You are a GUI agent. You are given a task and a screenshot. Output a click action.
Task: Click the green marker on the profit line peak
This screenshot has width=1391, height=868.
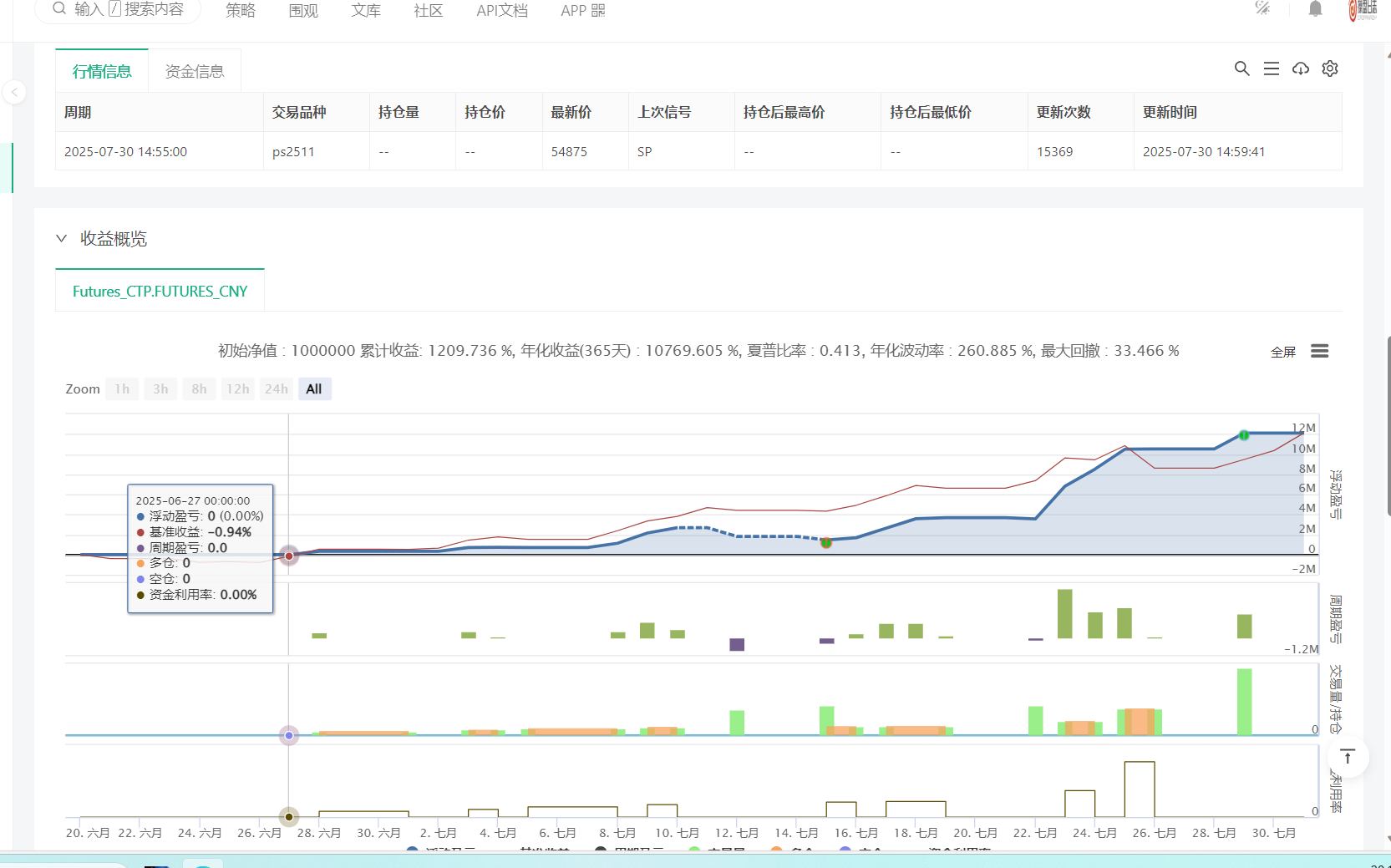click(x=1243, y=435)
